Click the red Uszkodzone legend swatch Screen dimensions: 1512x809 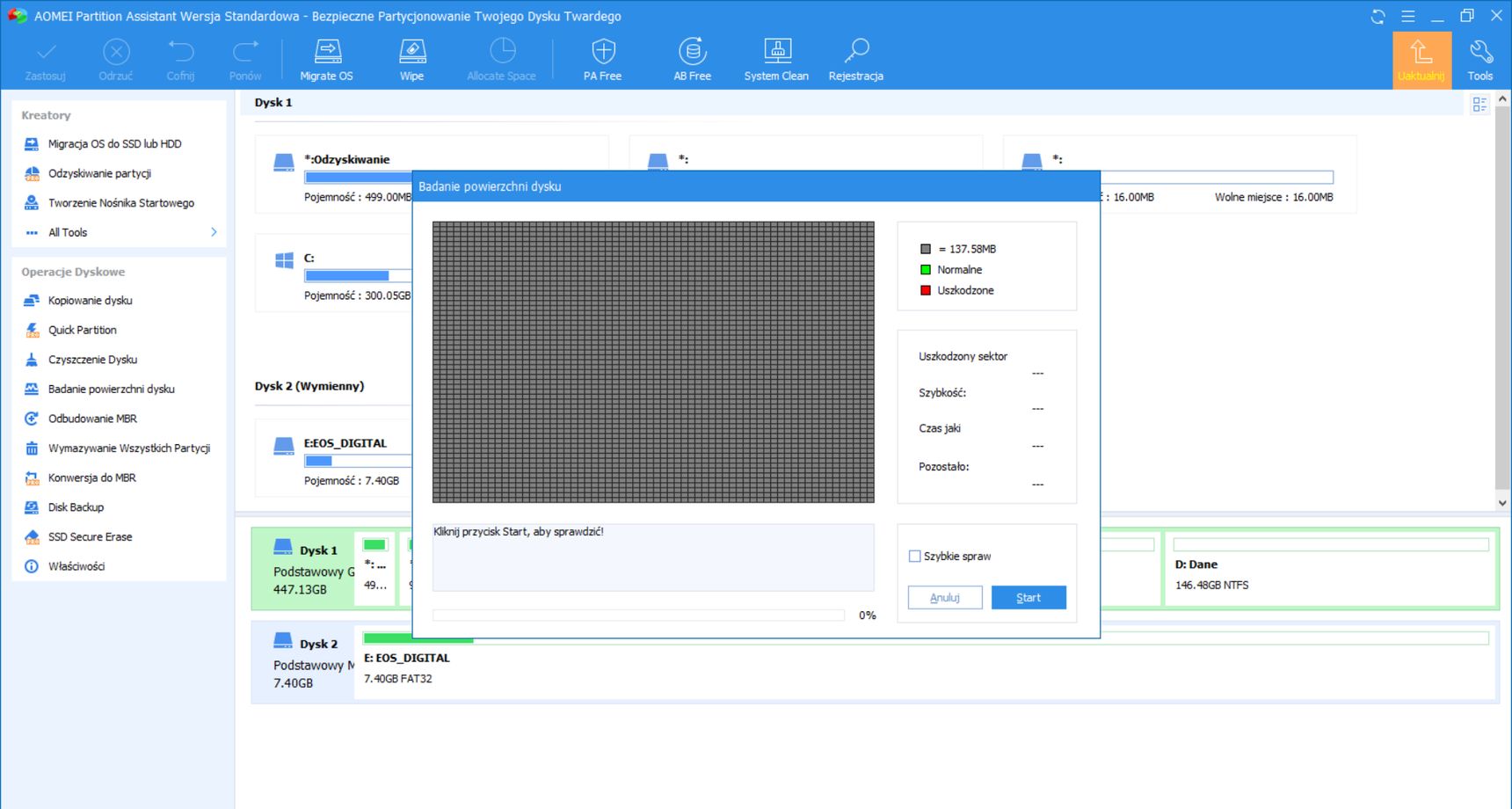click(926, 290)
